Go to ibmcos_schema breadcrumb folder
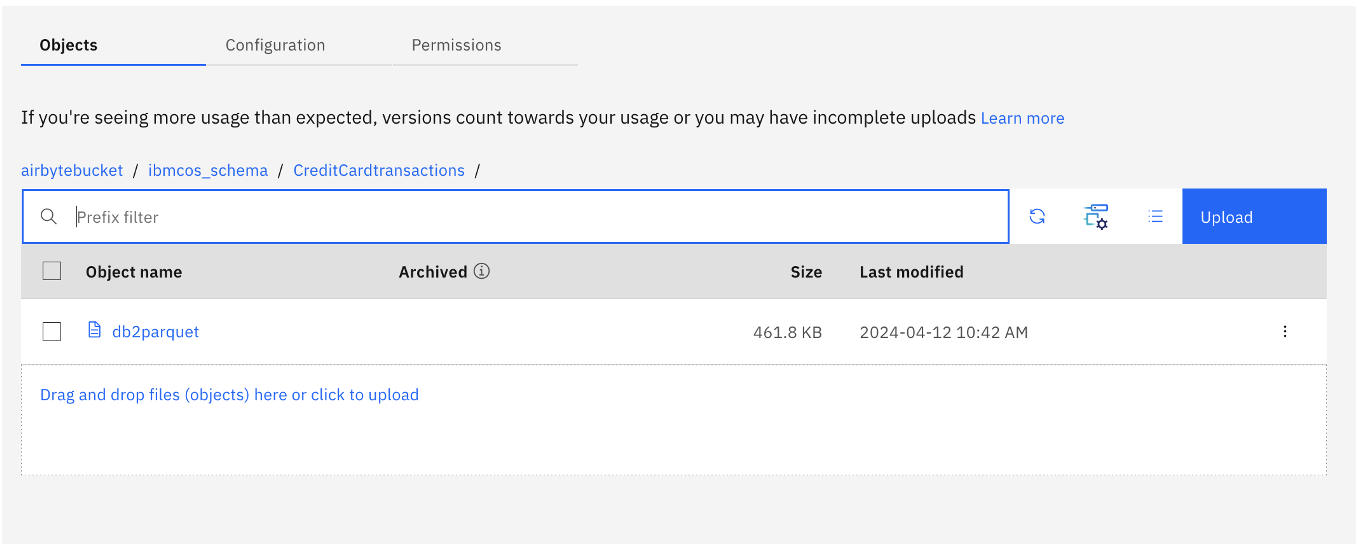The image size is (1360, 548). pos(208,170)
